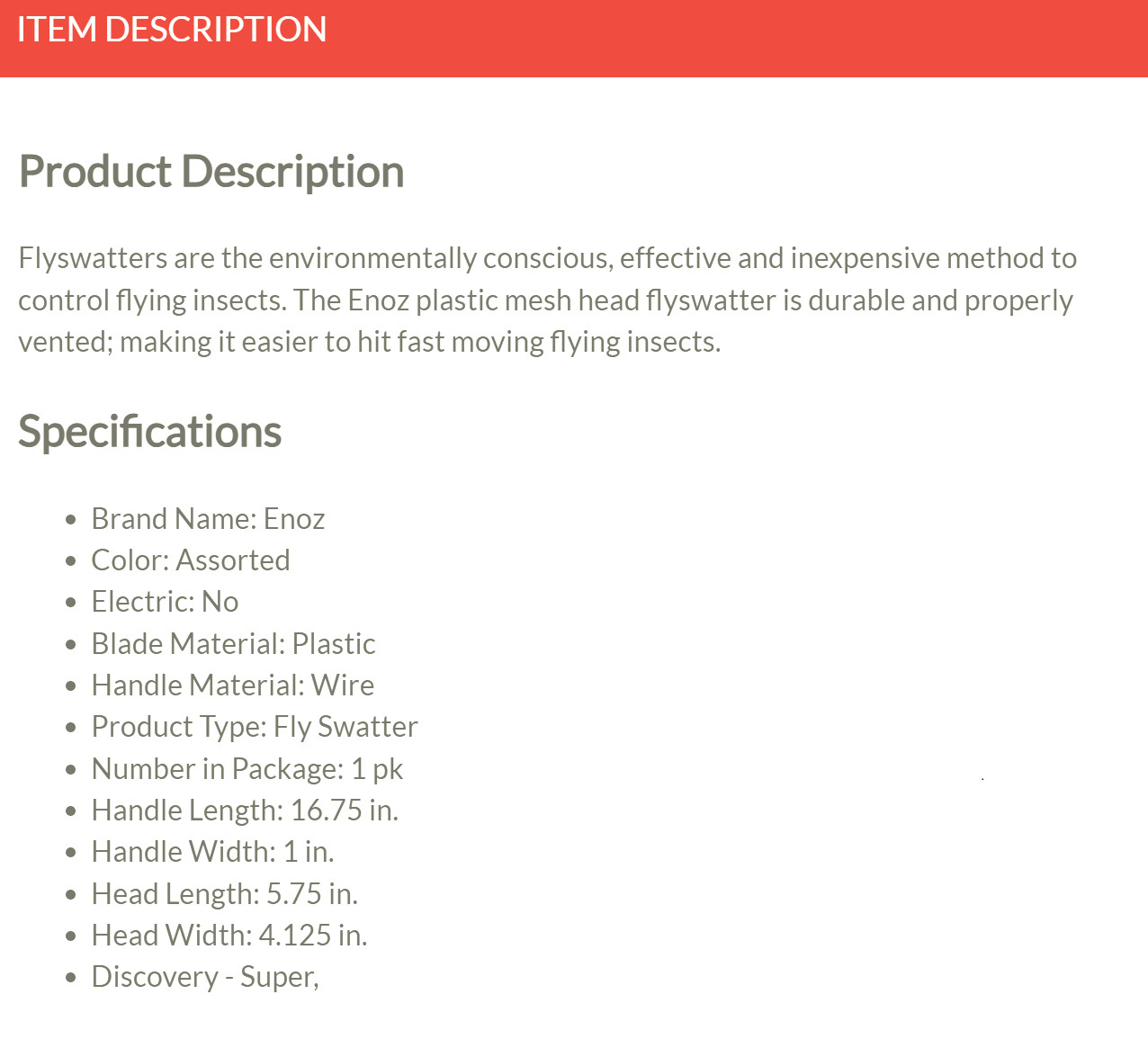Click the word Enoz in description paragraph

coord(379,300)
